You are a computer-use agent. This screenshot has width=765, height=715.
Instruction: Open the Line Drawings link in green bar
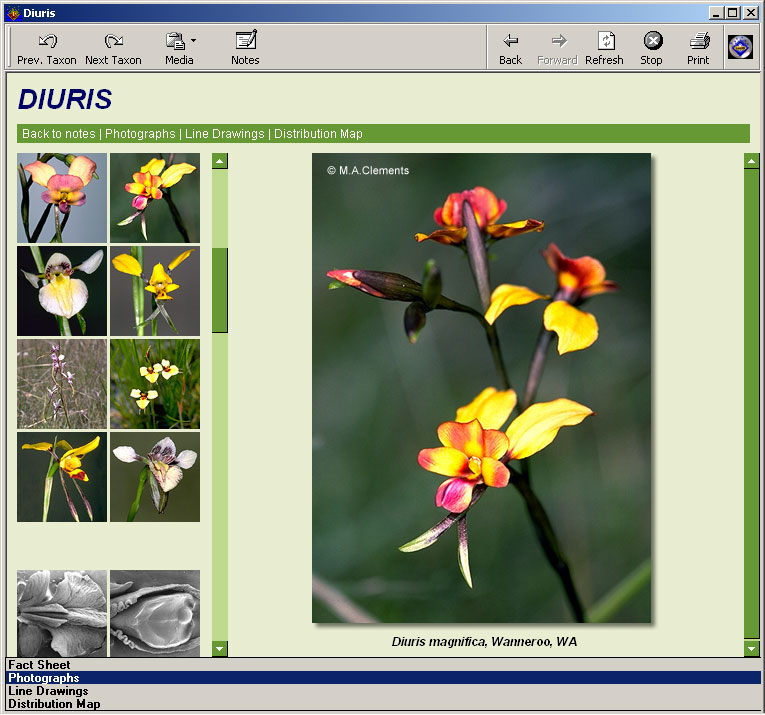[225, 134]
